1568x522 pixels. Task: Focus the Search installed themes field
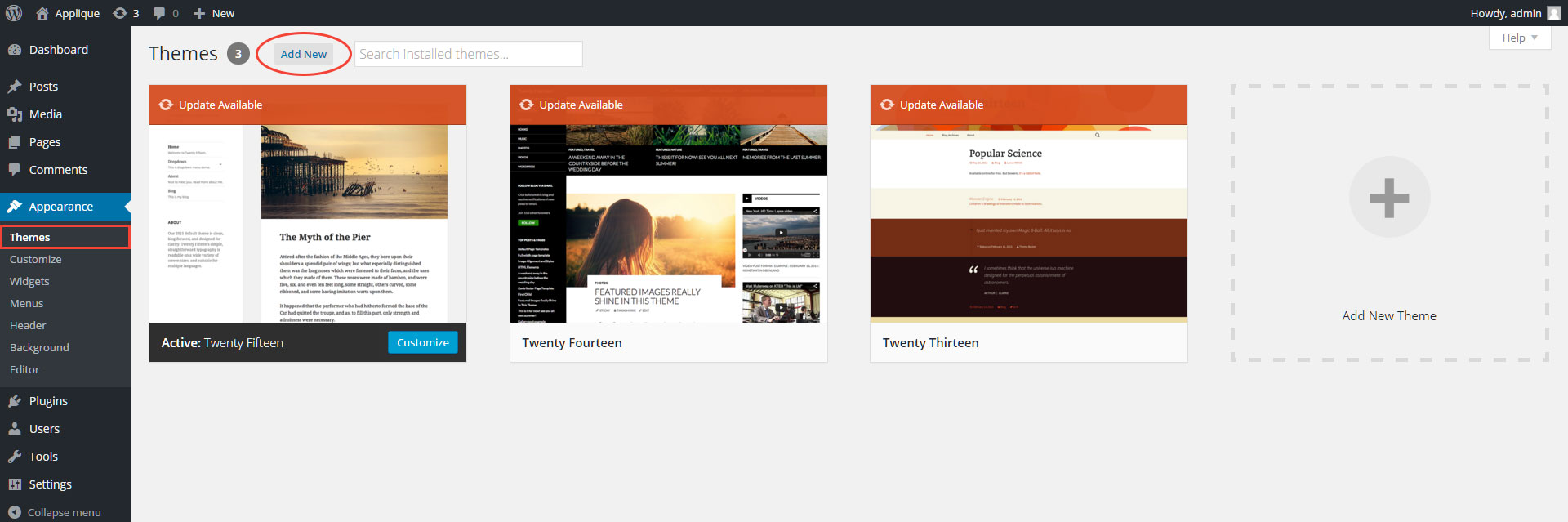tap(468, 54)
